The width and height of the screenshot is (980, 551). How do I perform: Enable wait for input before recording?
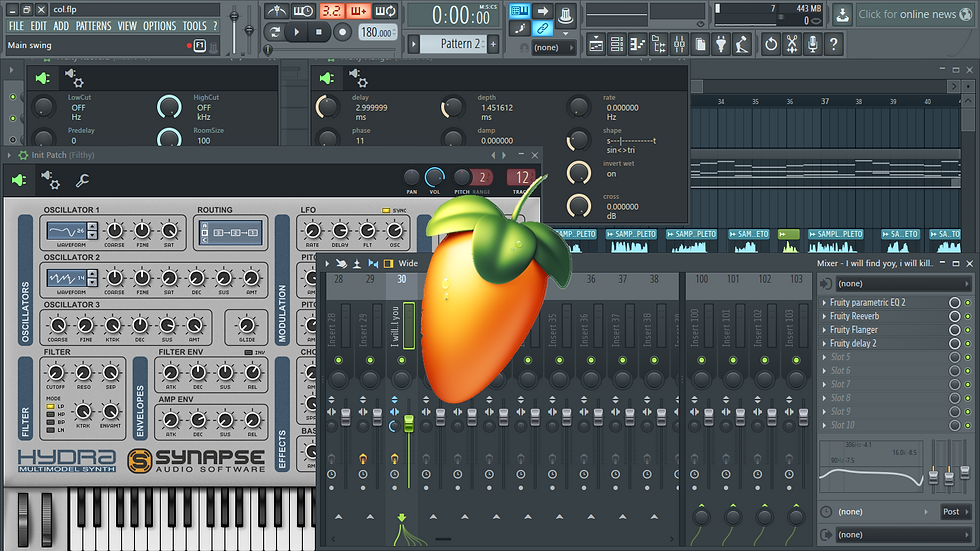coord(303,11)
